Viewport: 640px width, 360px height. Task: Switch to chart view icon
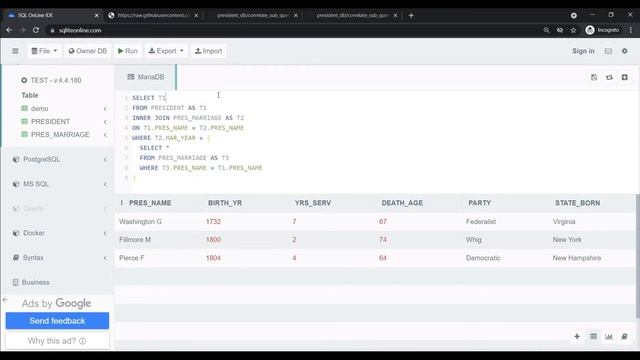[609, 336]
